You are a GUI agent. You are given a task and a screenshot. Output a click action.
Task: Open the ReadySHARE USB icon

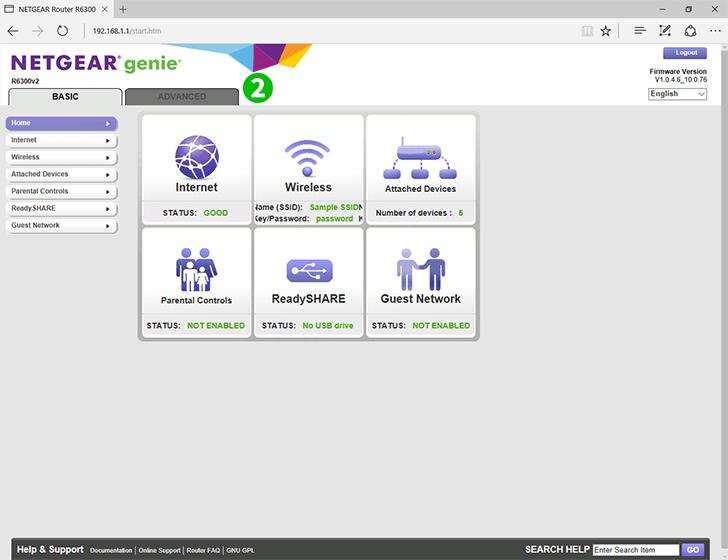click(x=309, y=271)
